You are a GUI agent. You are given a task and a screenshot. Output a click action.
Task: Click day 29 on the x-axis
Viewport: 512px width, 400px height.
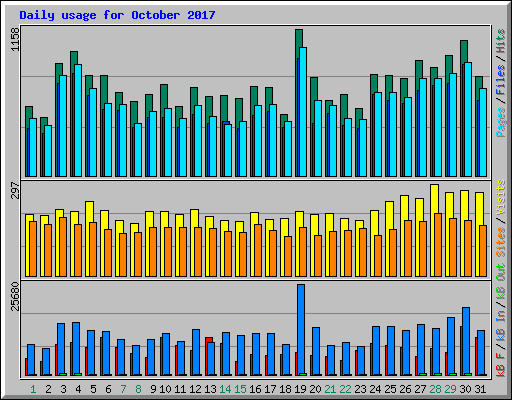point(450,389)
